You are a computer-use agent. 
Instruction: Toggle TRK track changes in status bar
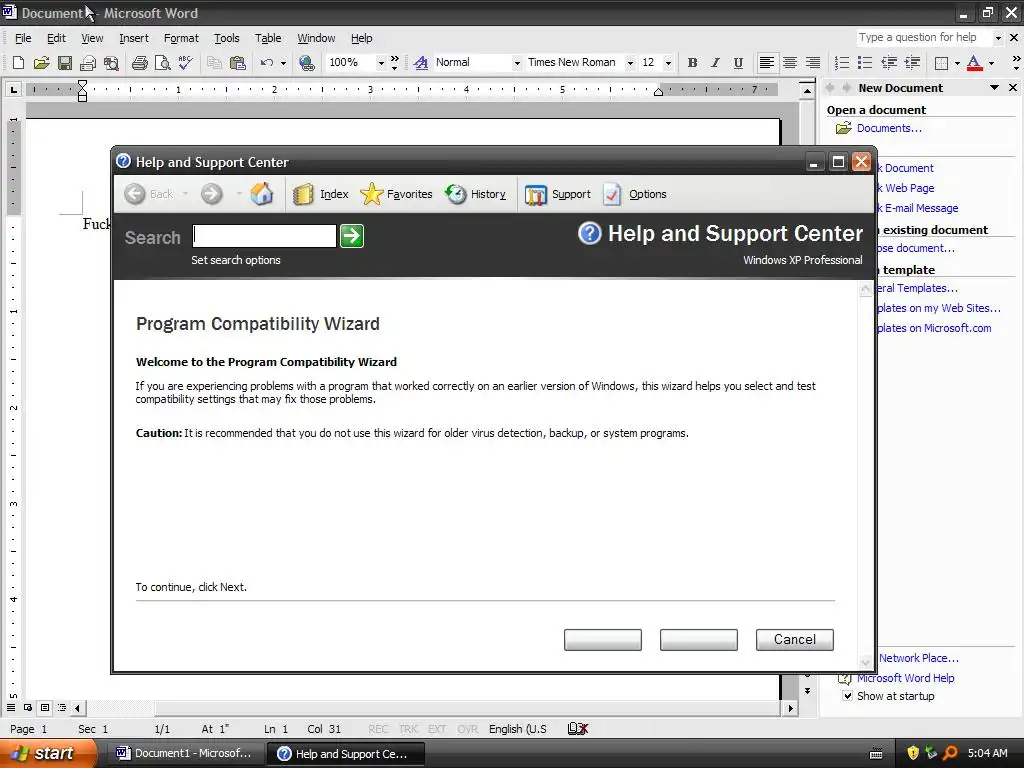click(x=408, y=729)
